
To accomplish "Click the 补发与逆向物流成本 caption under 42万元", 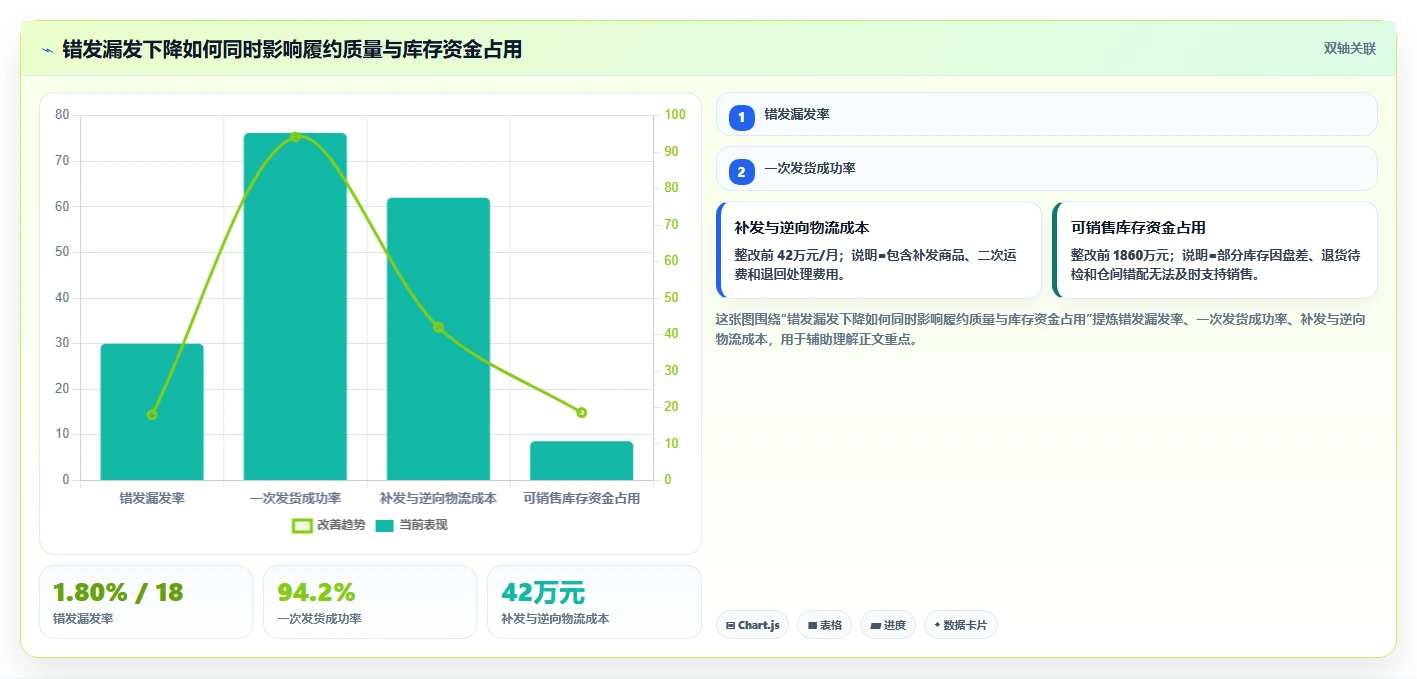I will click(555, 619).
